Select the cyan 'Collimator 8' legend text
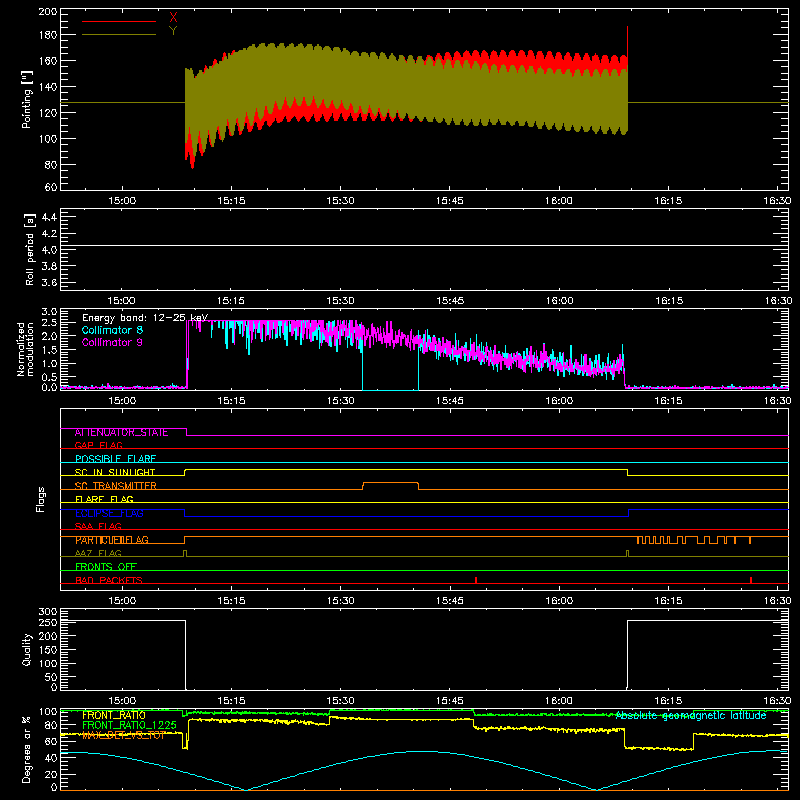The width and height of the screenshot is (800, 800). click(112, 330)
